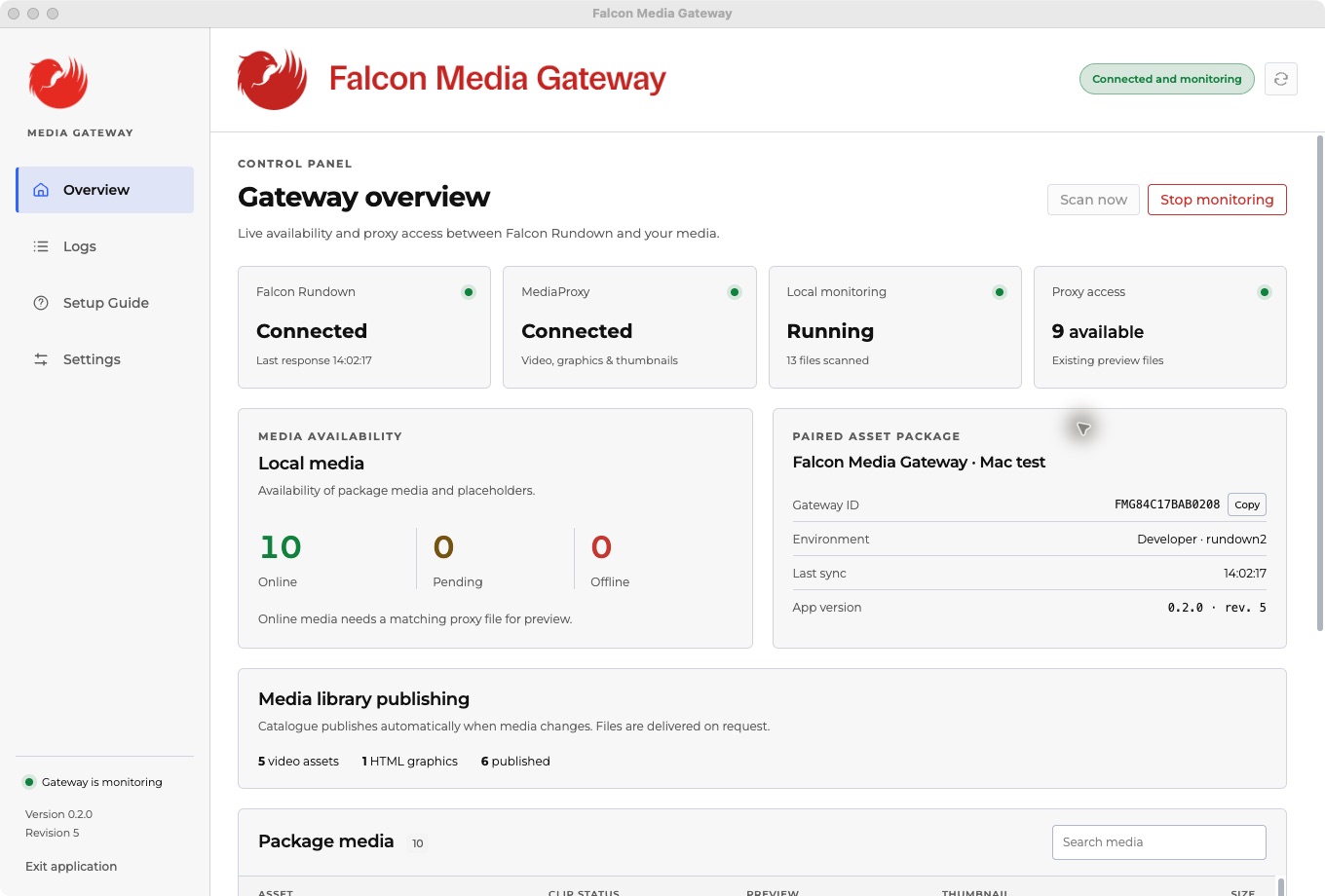Click the Environment value Developer · rundown2
This screenshot has height=896, width=1325.
coord(1201,539)
